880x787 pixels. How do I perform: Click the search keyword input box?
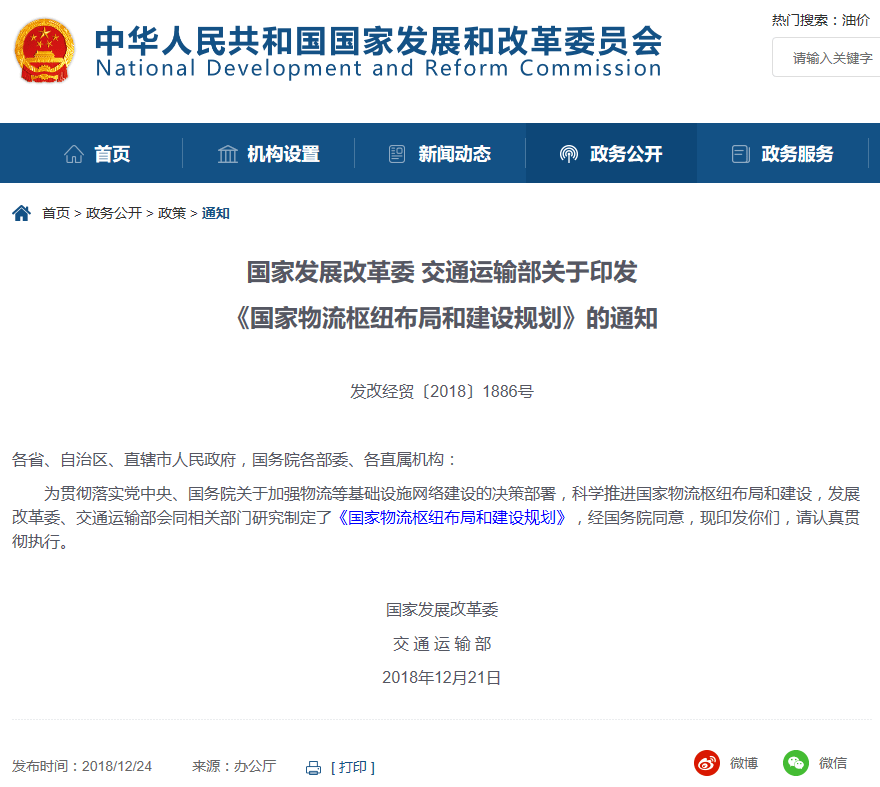(x=828, y=58)
